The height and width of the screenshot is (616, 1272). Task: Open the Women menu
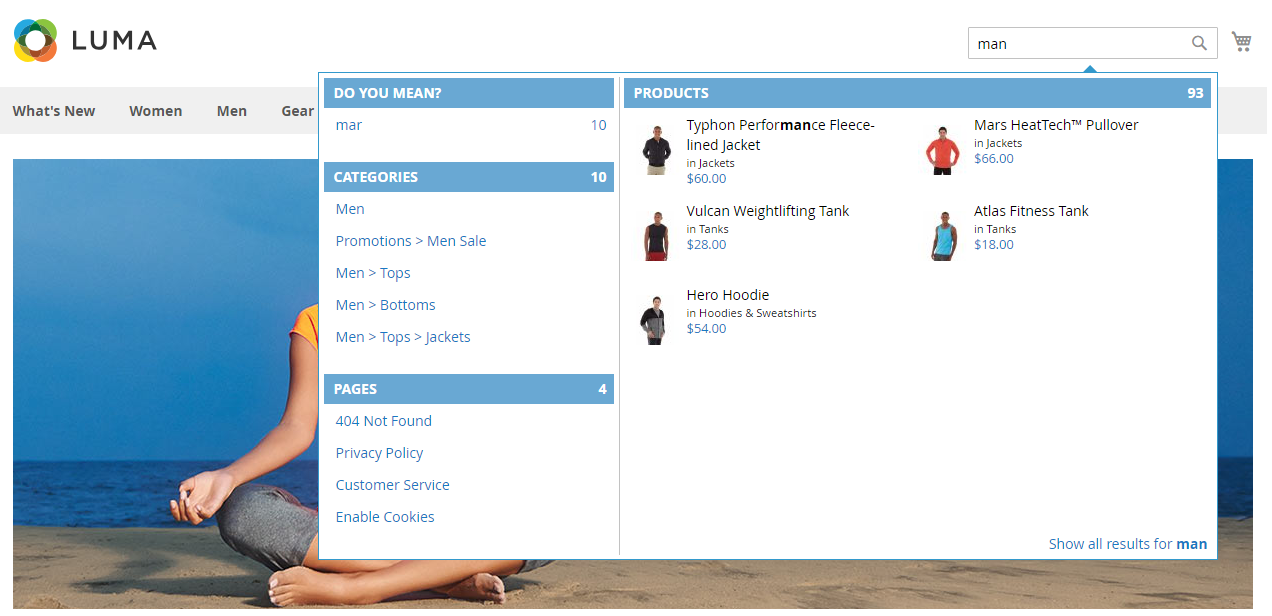tap(155, 111)
